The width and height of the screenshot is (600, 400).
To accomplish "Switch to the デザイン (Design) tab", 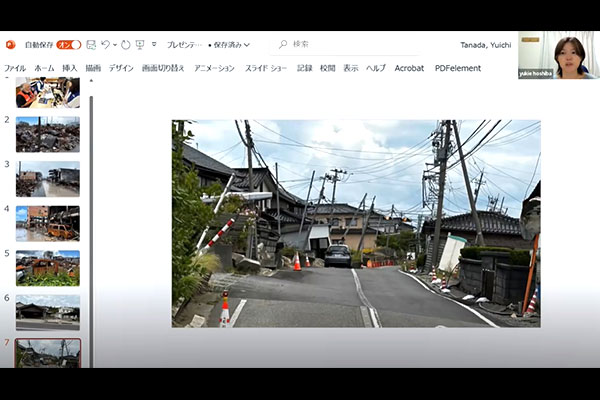I will pos(121,68).
